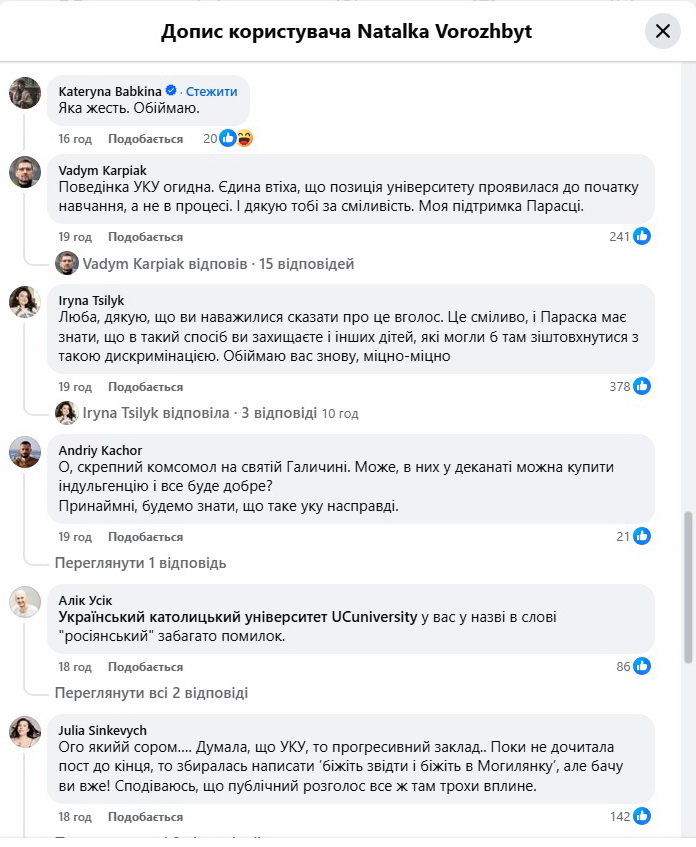Click like reaction icon showing 142
This screenshot has width=696, height=847.
[642, 817]
